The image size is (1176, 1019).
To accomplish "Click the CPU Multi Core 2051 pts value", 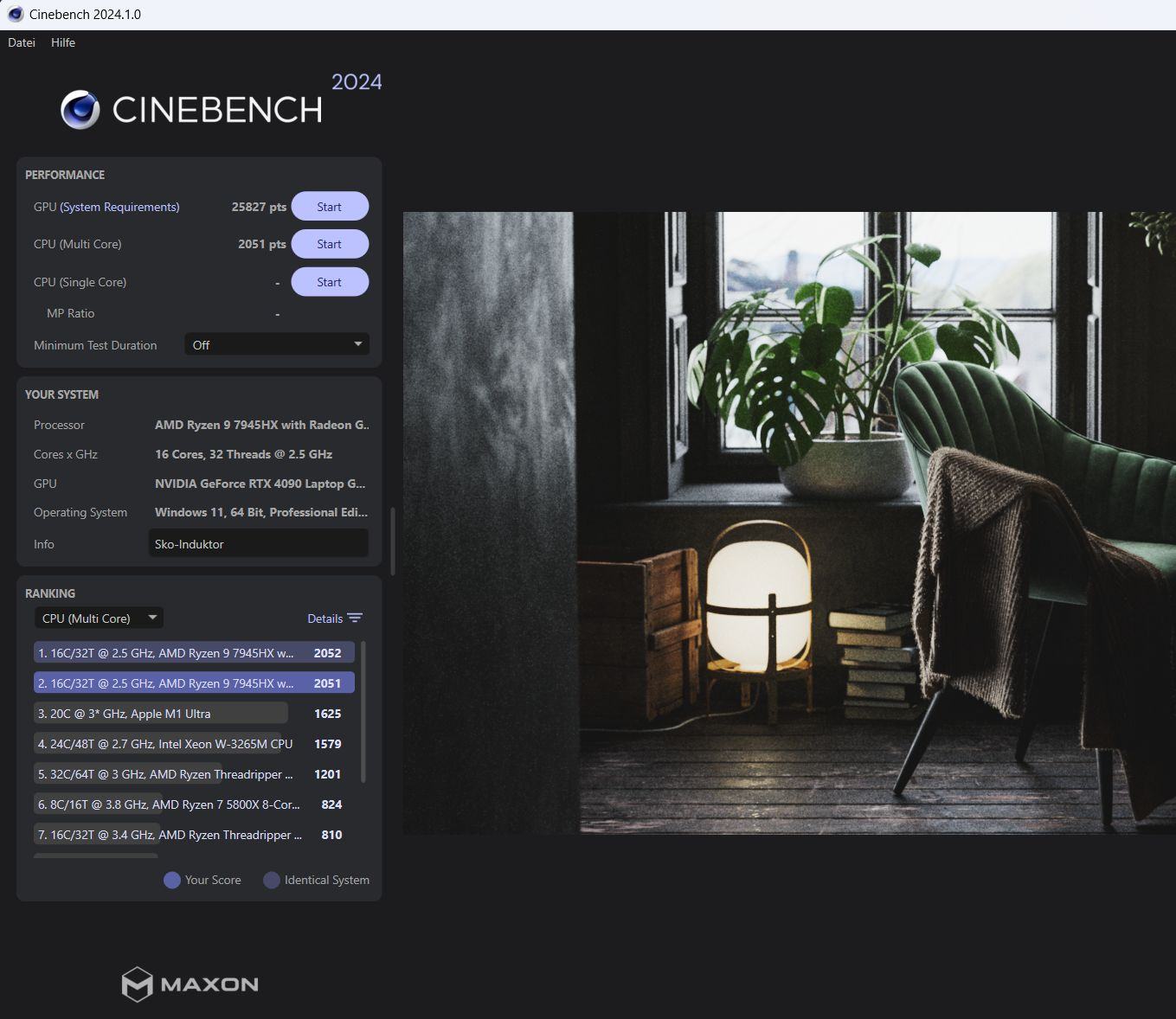I will click(262, 244).
